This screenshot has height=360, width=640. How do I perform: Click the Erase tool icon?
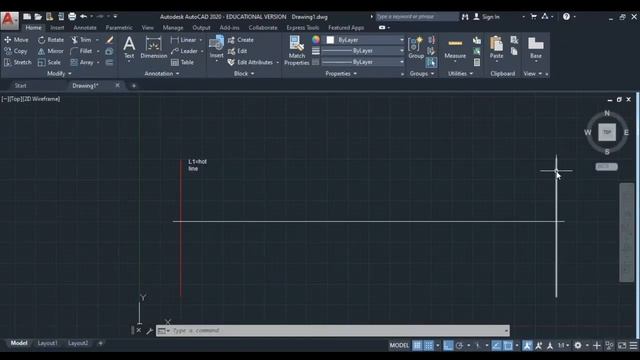coord(109,40)
